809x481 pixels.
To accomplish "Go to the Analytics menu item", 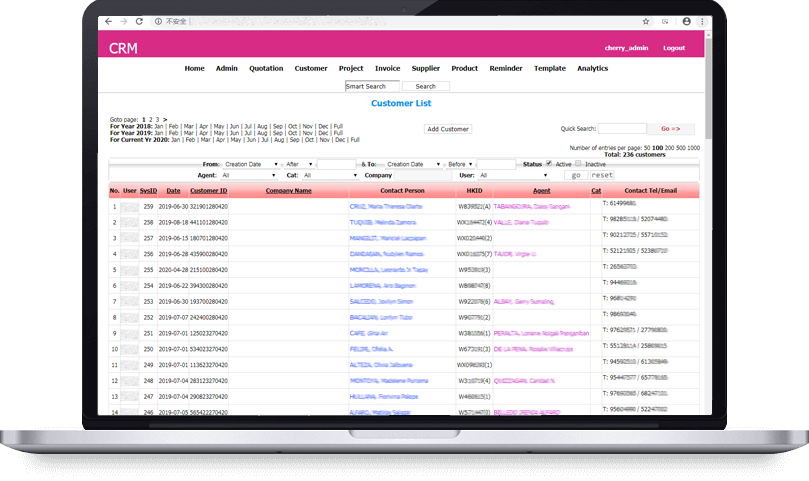I will 592,68.
